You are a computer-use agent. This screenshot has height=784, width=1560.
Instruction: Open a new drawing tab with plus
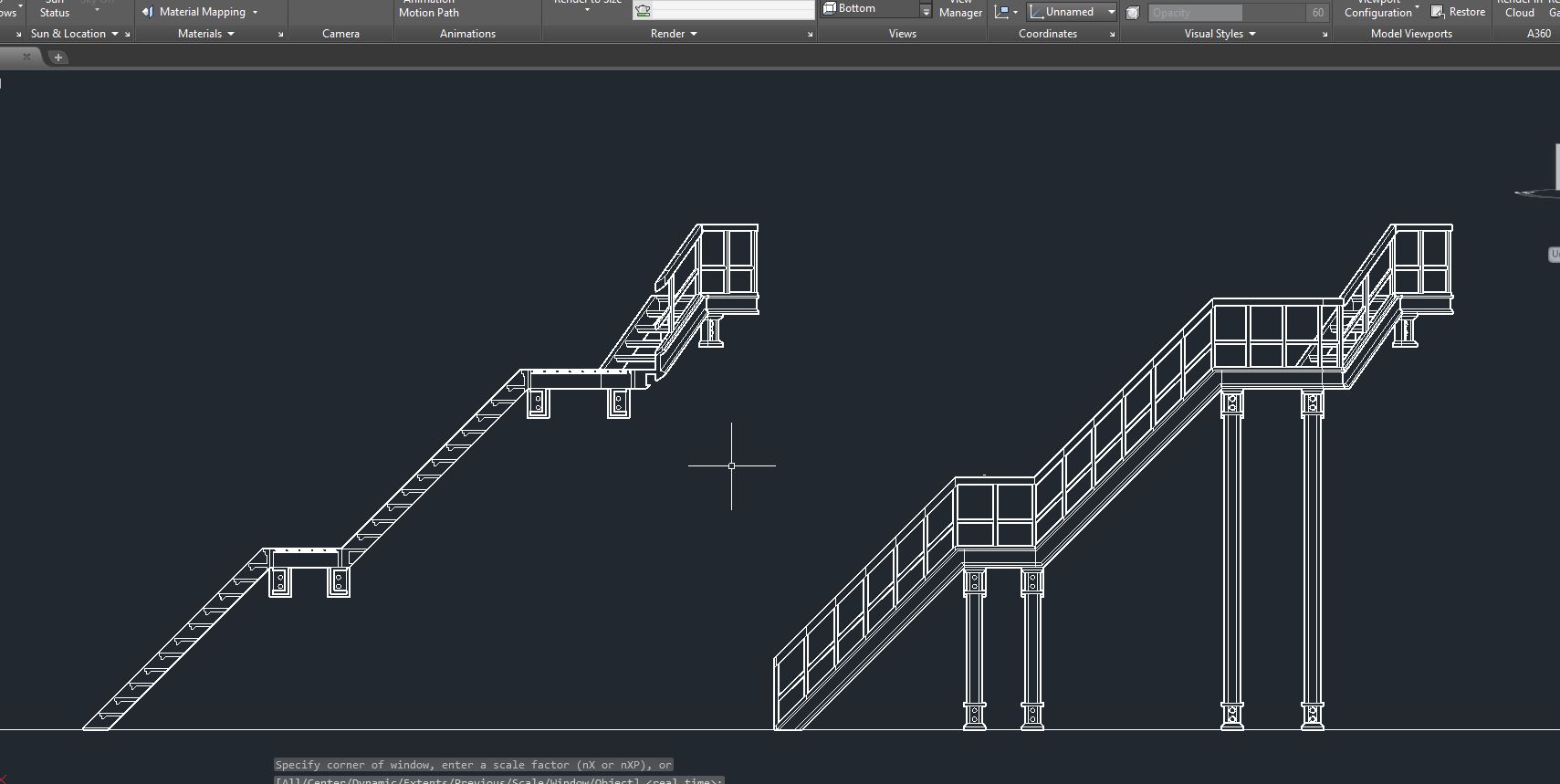click(58, 57)
